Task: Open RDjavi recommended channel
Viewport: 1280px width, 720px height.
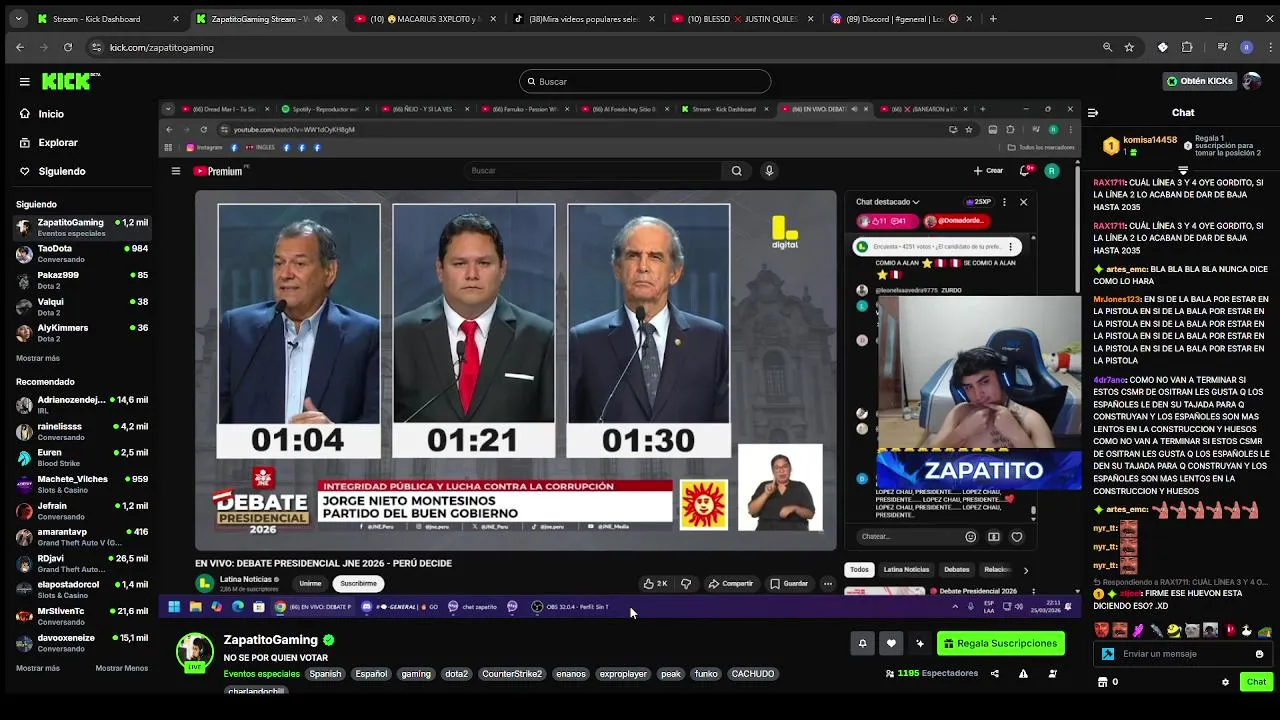Action: (82, 563)
